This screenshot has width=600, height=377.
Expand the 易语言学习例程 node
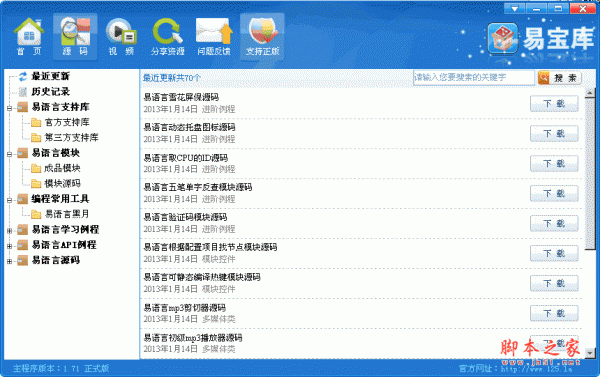click(x=10, y=231)
